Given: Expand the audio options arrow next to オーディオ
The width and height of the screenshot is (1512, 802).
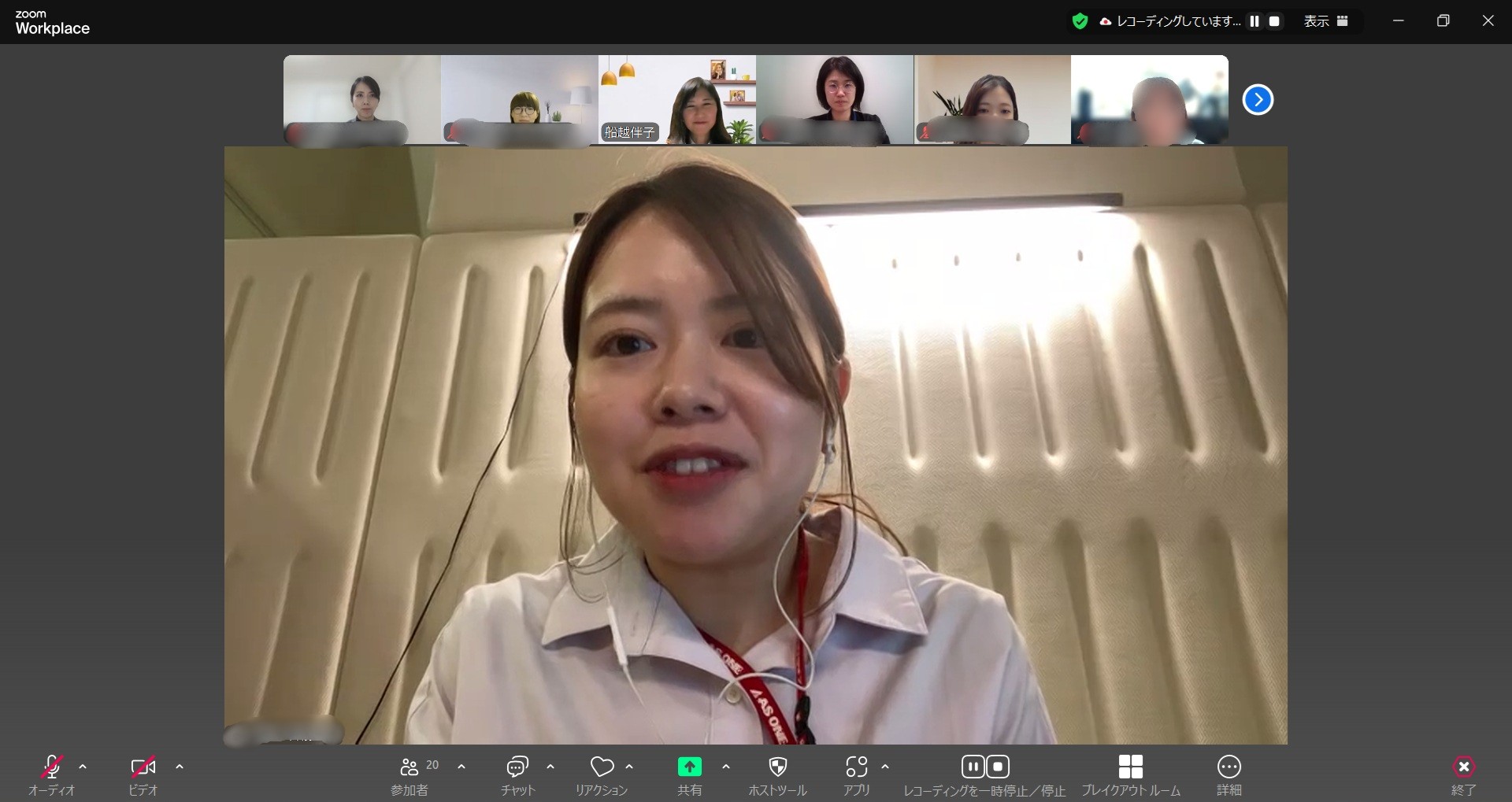Looking at the screenshot, I should [x=83, y=767].
